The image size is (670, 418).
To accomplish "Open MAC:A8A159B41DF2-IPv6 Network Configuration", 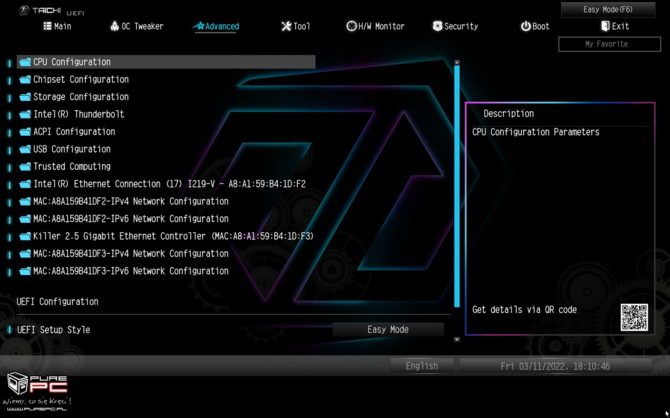I will (131, 219).
